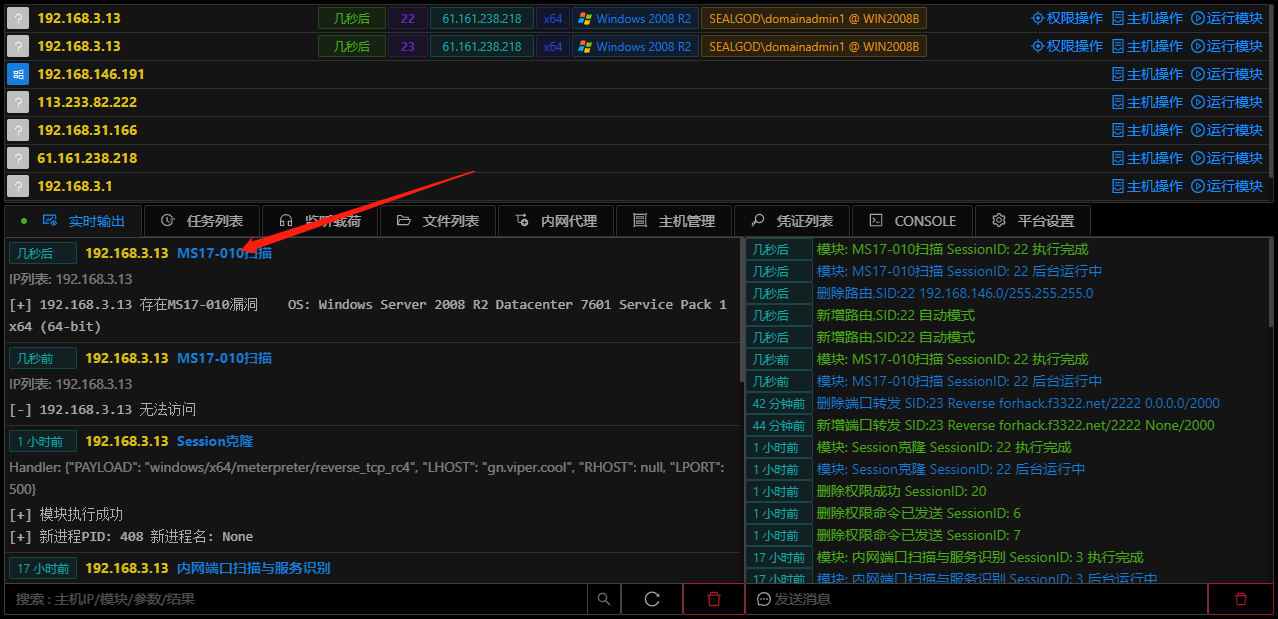Click question-mark icon of session 22 row
This screenshot has height=619, width=1278.
[x=17, y=18]
